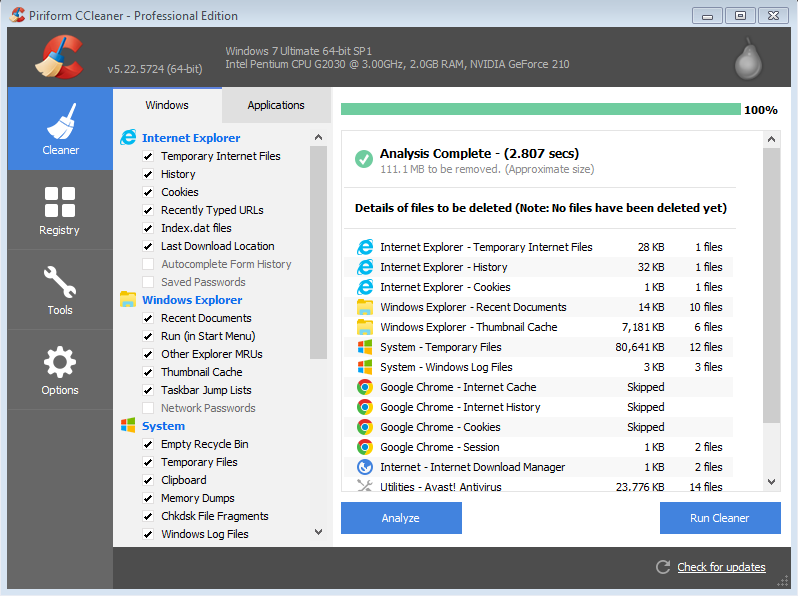Click the System Windows flag category icon
The height and width of the screenshot is (596, 798).
click(x=128, y=425)
